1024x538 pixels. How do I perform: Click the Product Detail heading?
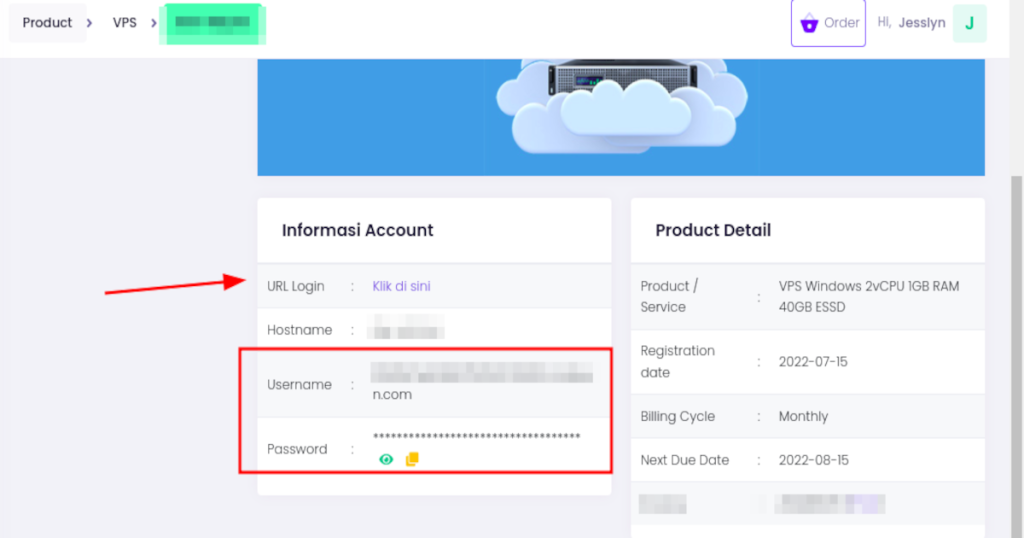pyautogui.click(x=713, y=230)
